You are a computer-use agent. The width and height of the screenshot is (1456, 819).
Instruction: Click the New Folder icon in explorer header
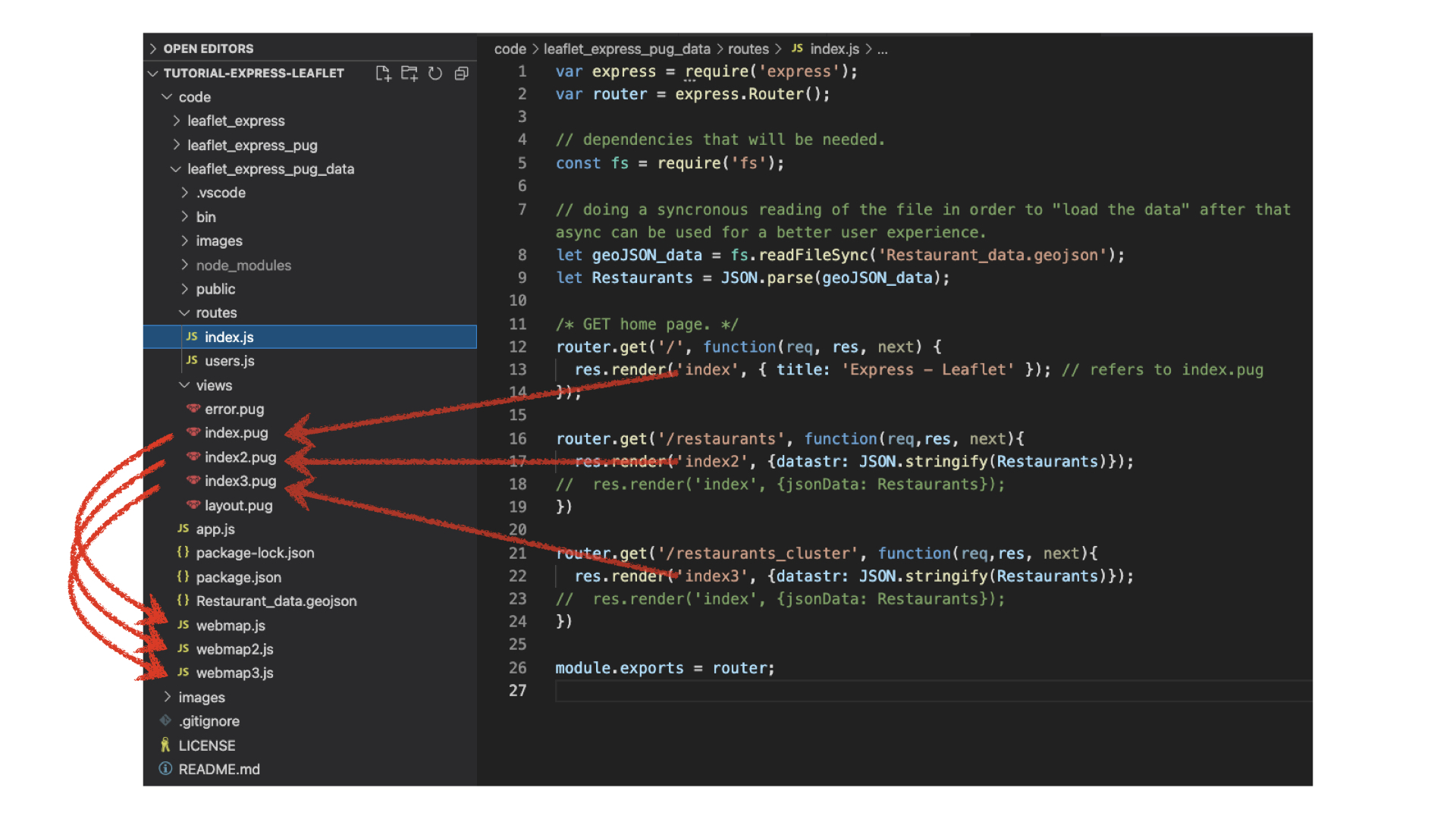(x=409, y=74)
